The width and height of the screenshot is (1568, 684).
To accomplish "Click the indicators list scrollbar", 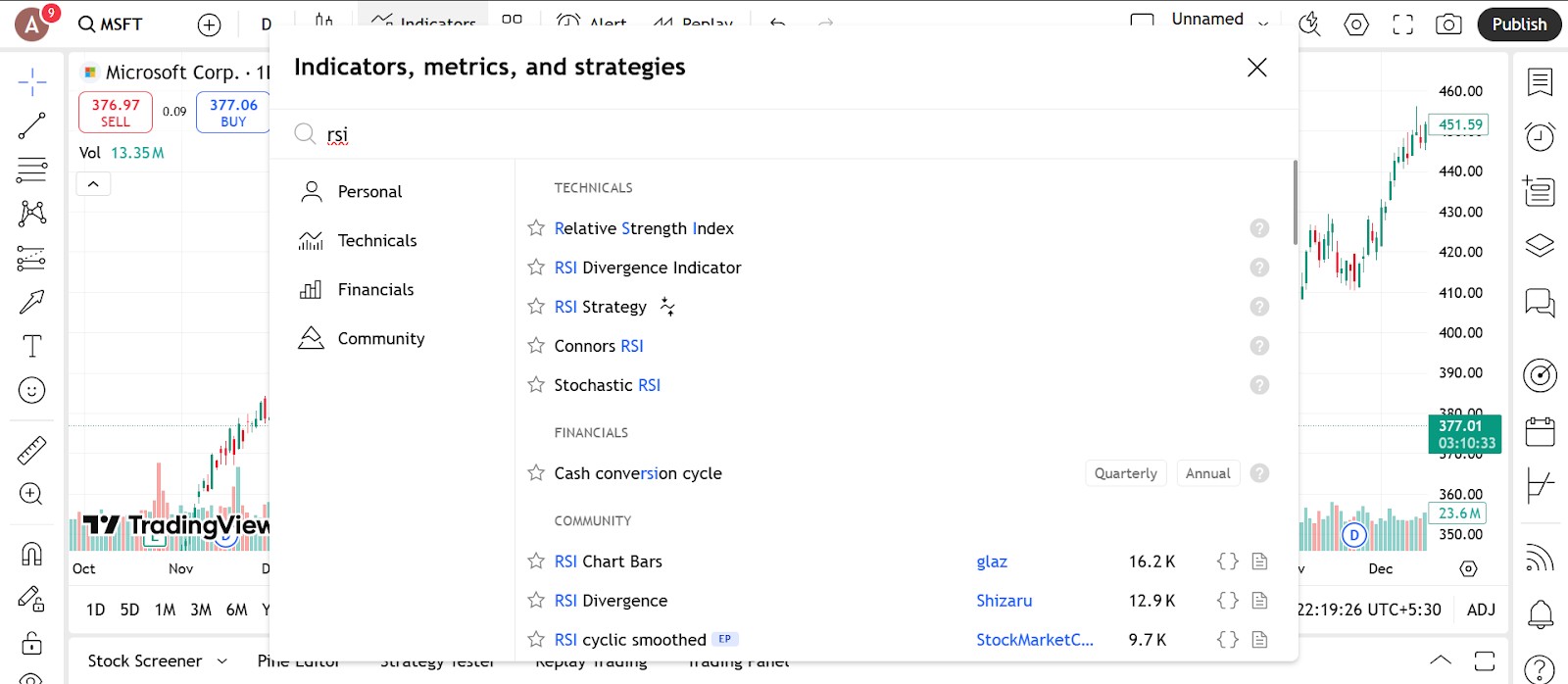I will tap(1295, 202).
